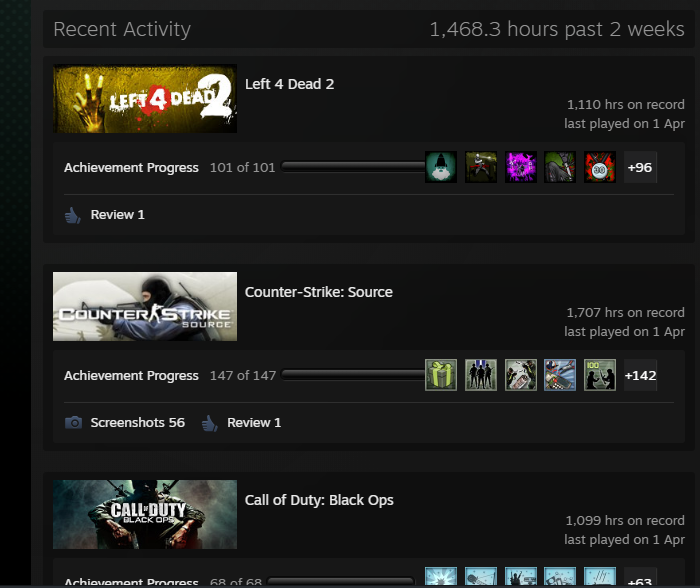This screenshot has height=588, width=700.
Task: Open the gift box Counter-Strike achievement icon
Action: pos(441,375)
